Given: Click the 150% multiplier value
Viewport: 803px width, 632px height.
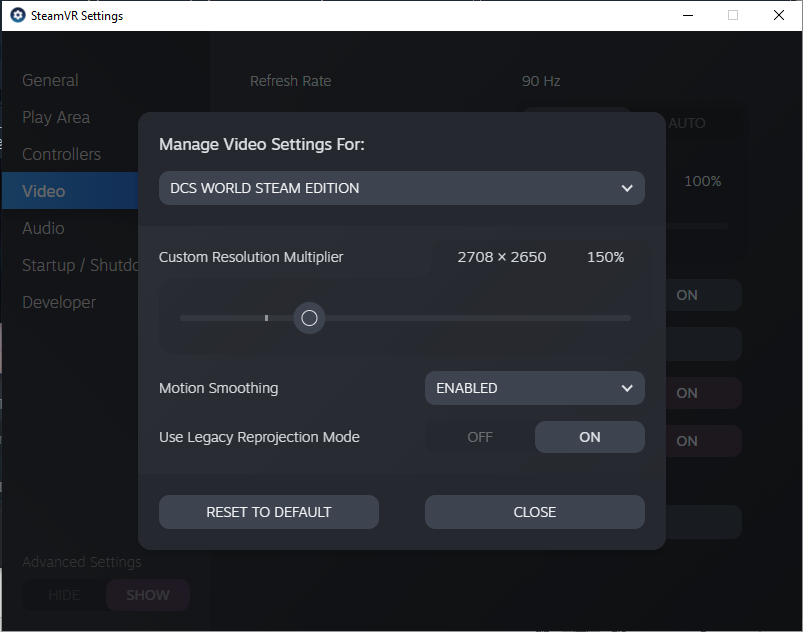Looking at the screenshot, I should point(605,257).
